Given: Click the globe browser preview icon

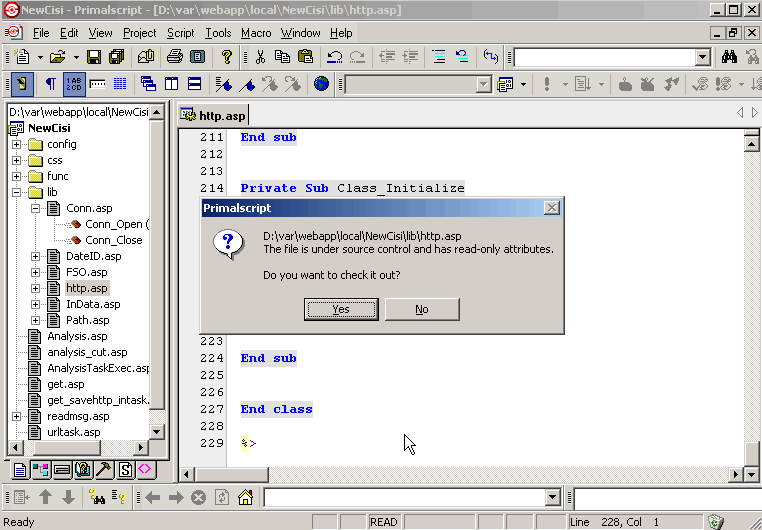Looking at the screenshot, I should click(321, 84).
